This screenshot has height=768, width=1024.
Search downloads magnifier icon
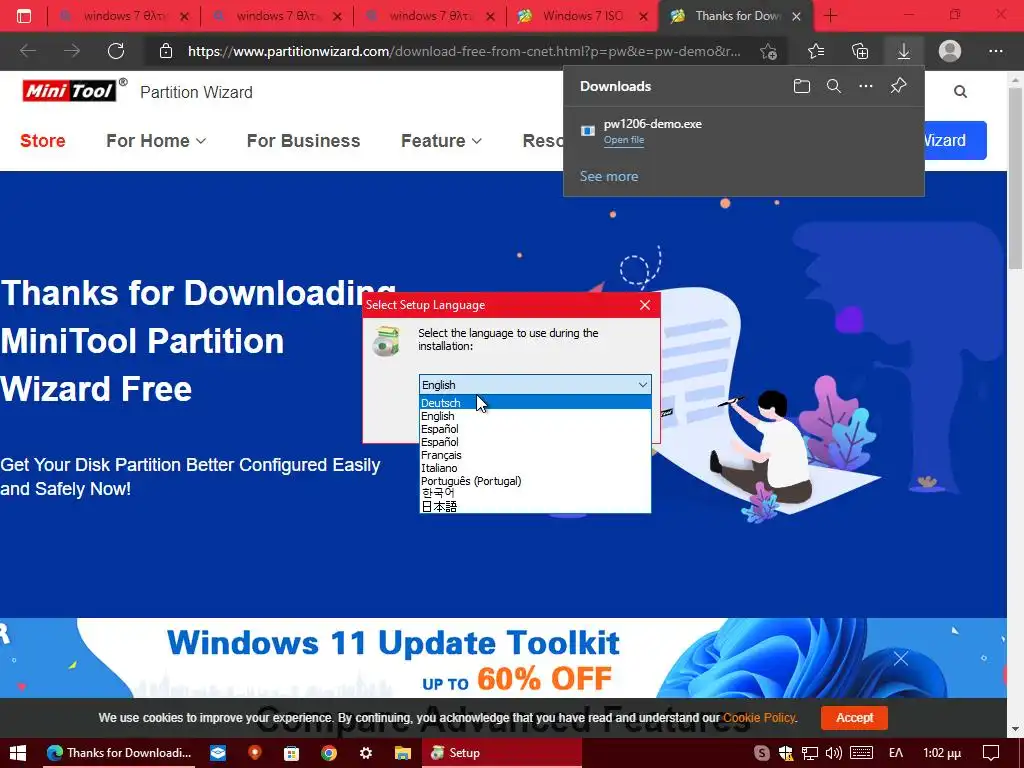point(834,86)
